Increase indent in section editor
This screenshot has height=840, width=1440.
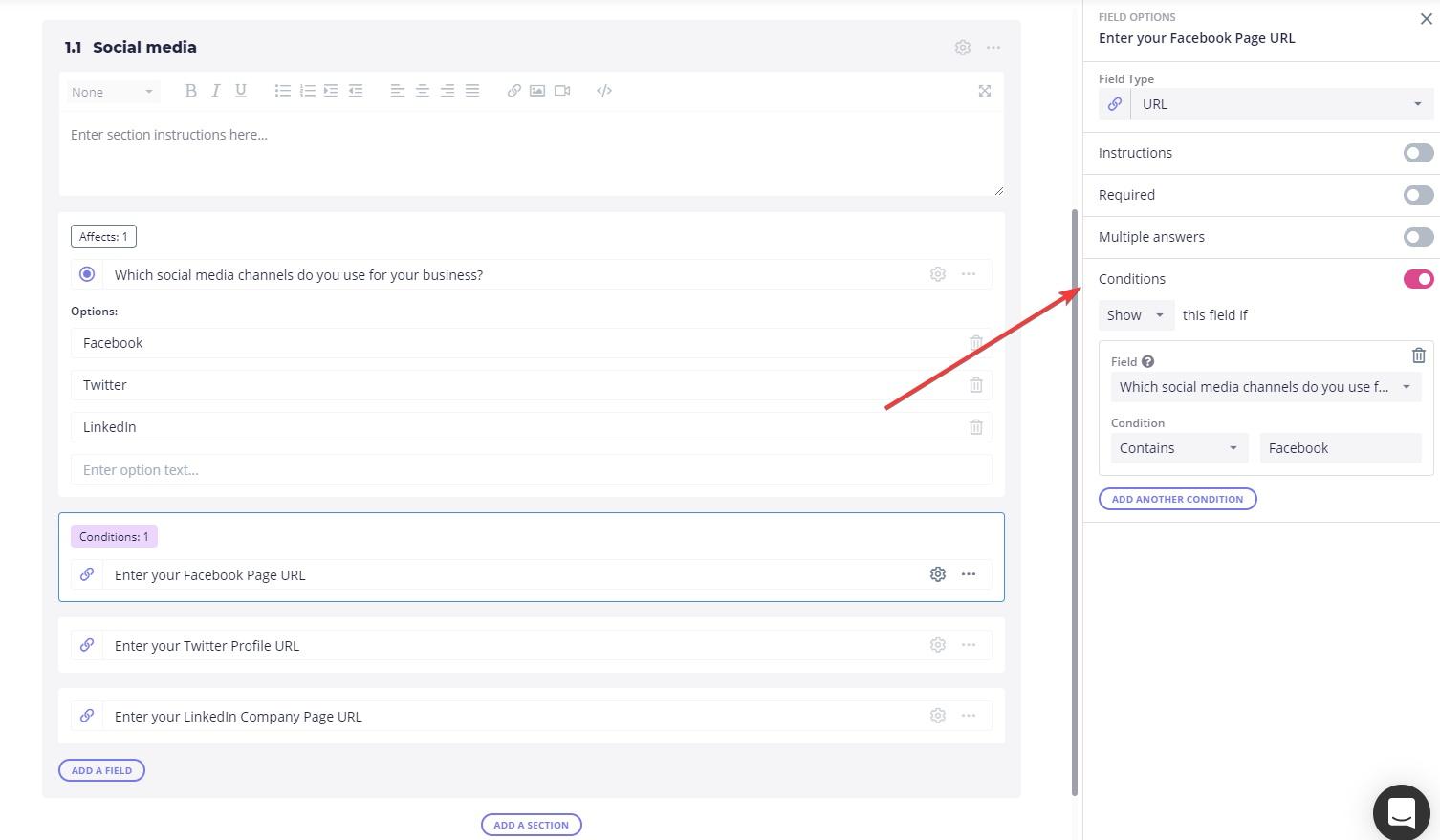click(331, 91)
